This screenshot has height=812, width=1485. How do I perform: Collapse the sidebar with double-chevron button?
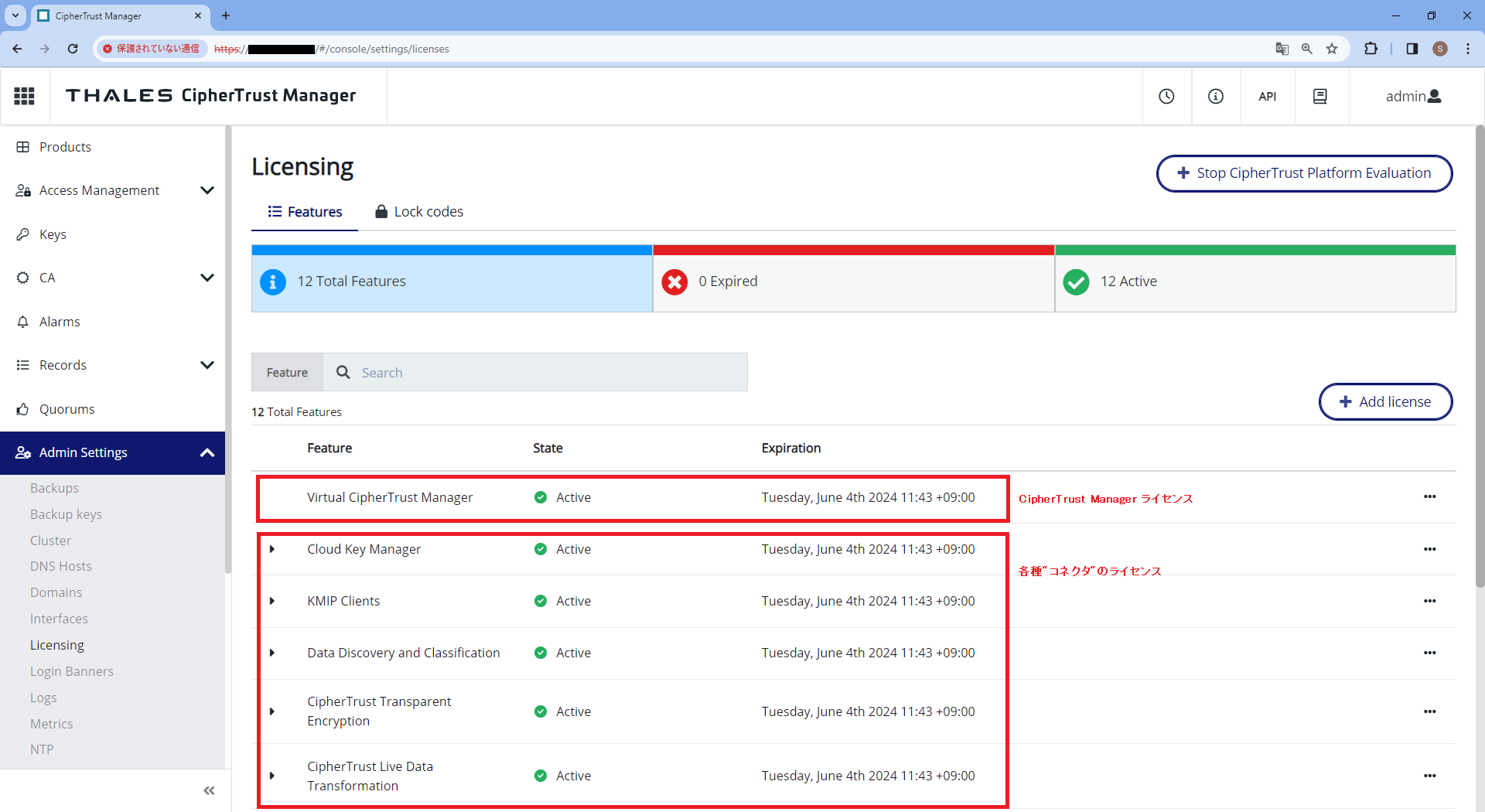[208, 790]
